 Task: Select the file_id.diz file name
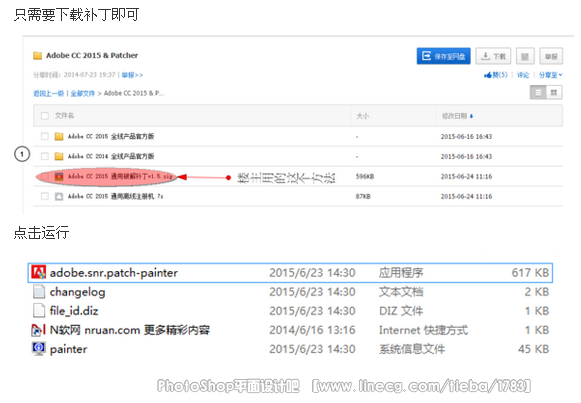74,311
